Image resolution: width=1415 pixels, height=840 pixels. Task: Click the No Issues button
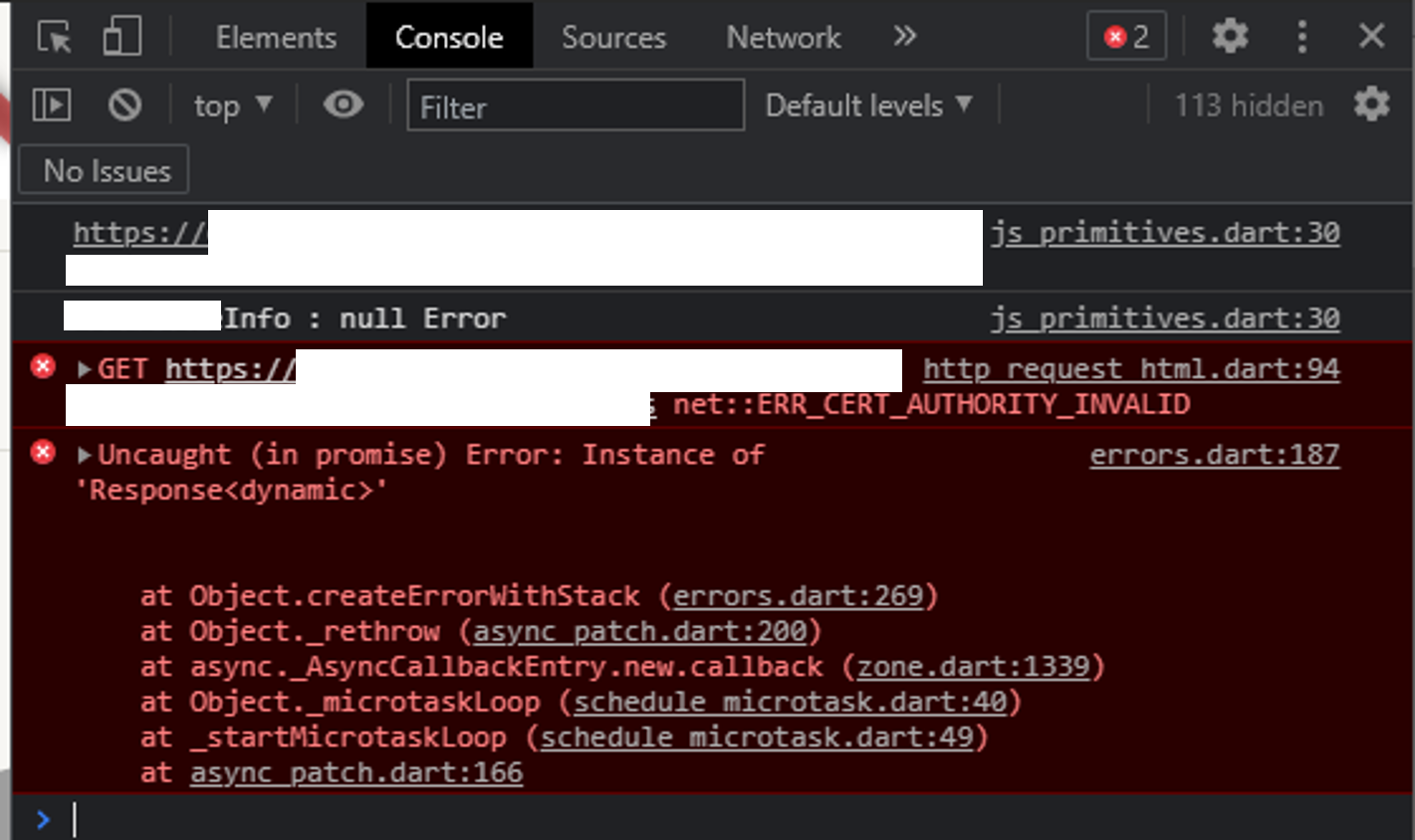[103, 169]
